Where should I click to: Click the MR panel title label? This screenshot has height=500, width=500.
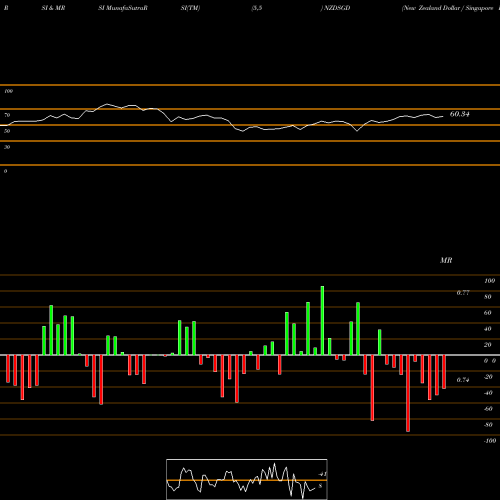446,260
